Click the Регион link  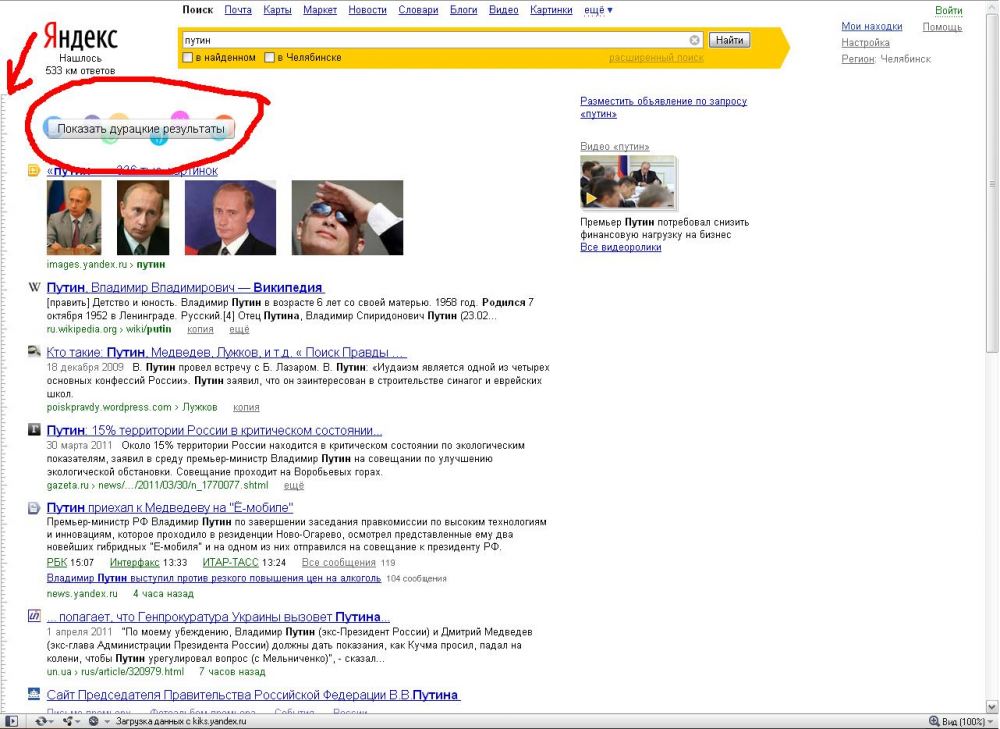pyautogui.click(x=858, y=59)
